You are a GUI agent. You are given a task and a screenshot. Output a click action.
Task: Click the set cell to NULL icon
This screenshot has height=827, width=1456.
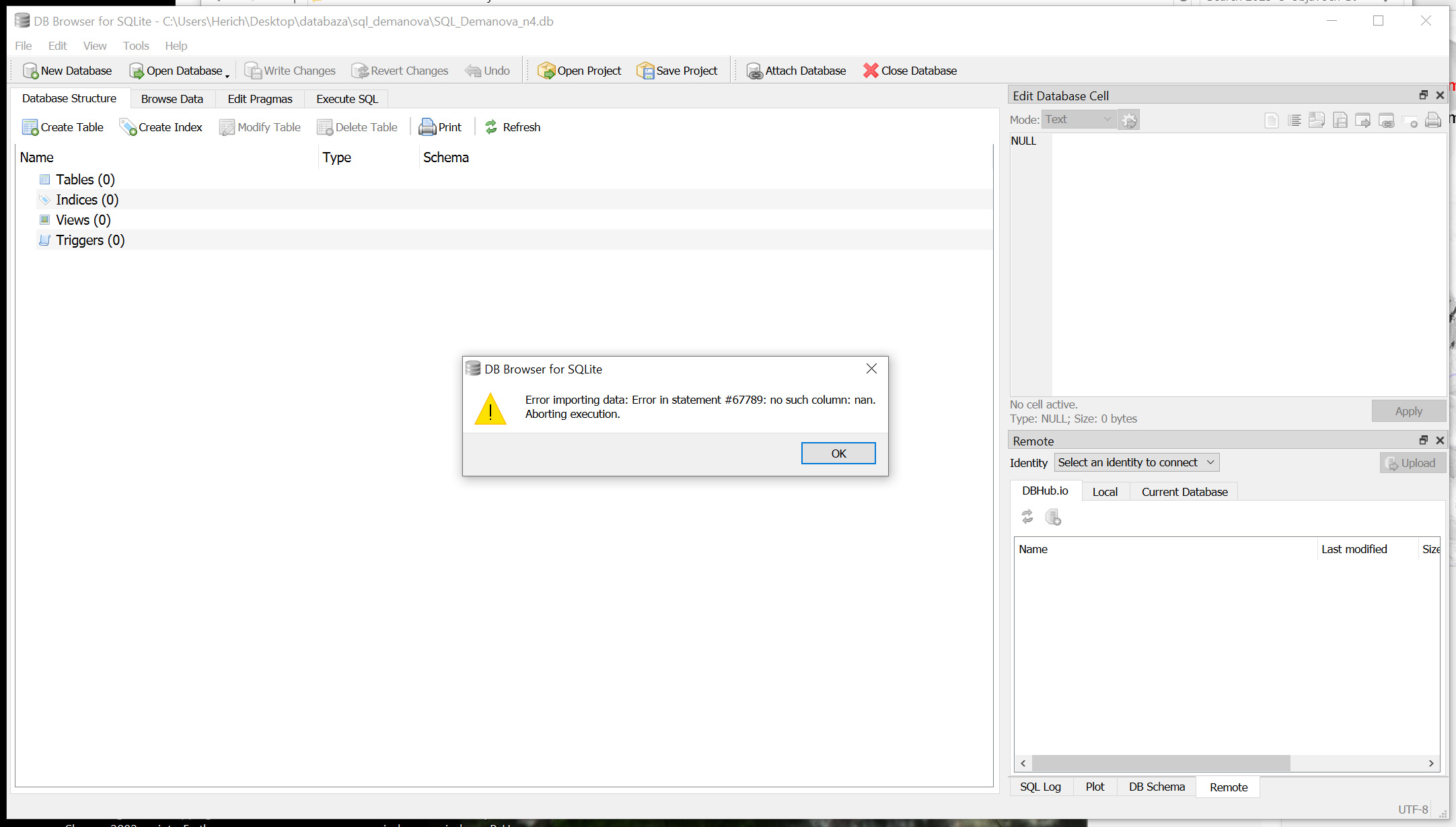tap(1410, 121)
